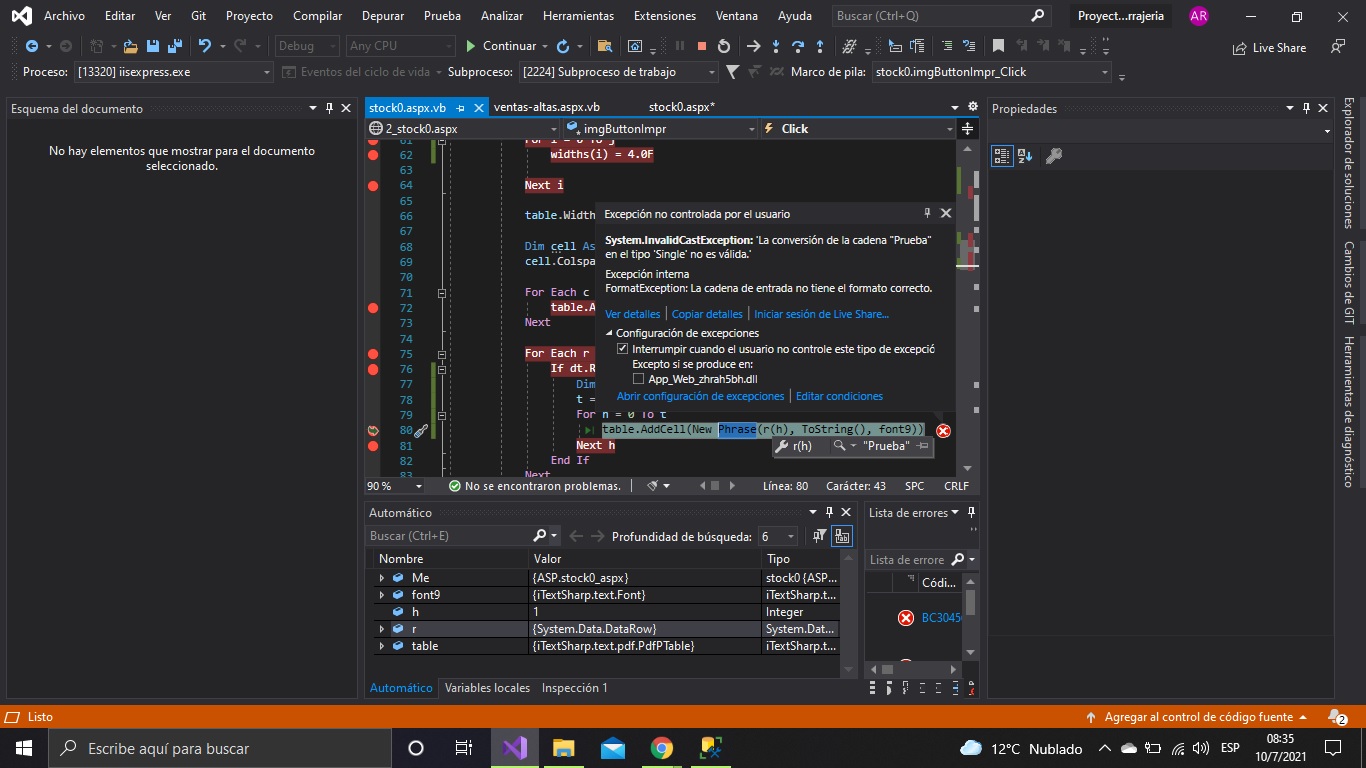
Task: Restart the debug session icon
Action: pyautogui.click(x=724, y=46)
